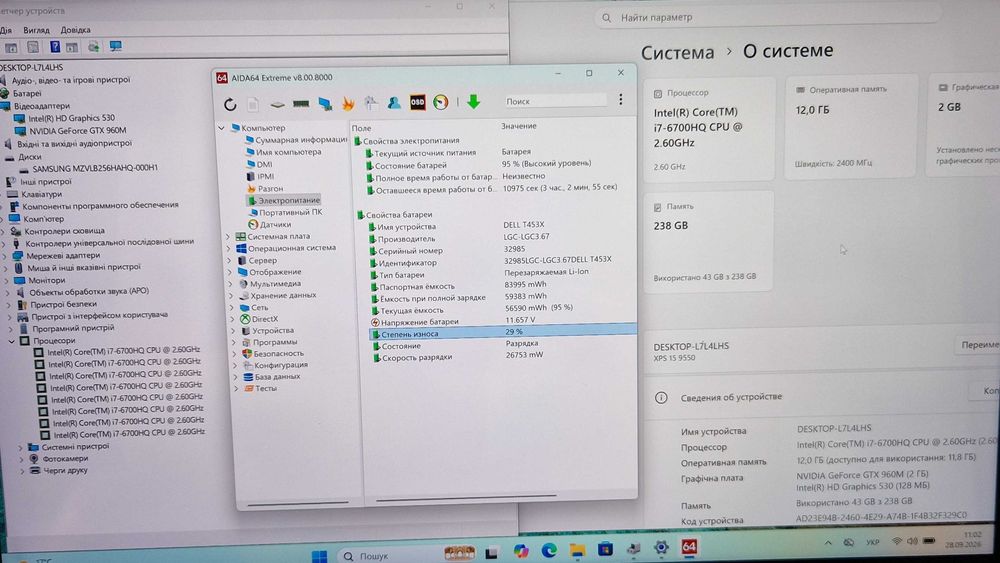Select Имя компьютера tree item

284,152
